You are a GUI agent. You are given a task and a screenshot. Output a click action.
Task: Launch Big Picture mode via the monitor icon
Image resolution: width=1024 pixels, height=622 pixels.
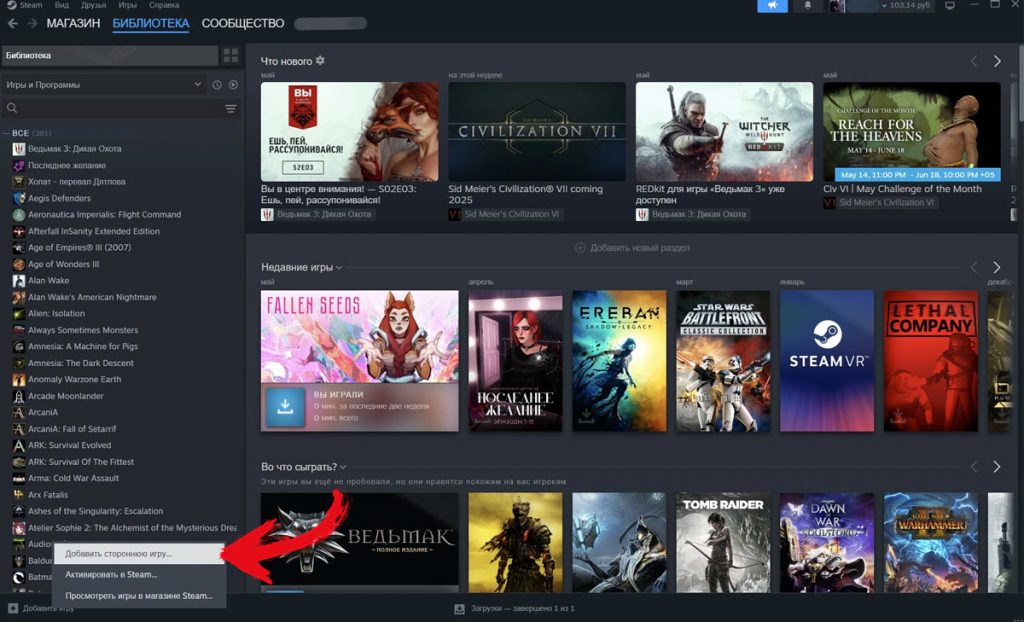(x=950, y=5)
